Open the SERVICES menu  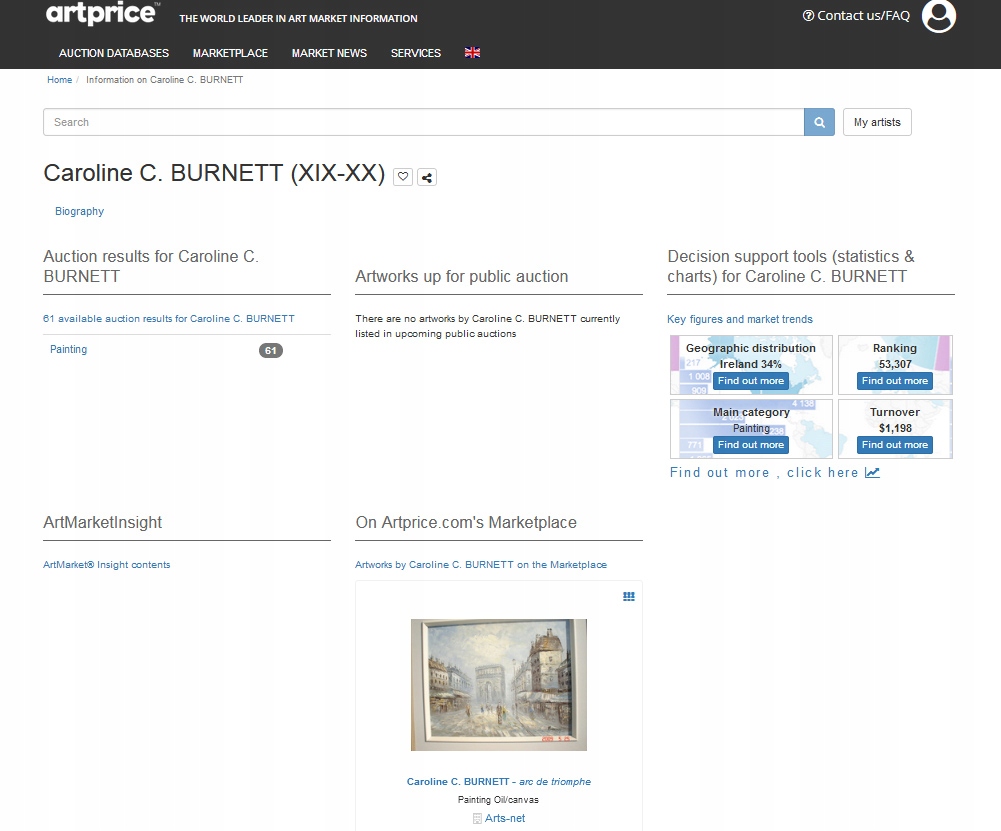[416, 53]
